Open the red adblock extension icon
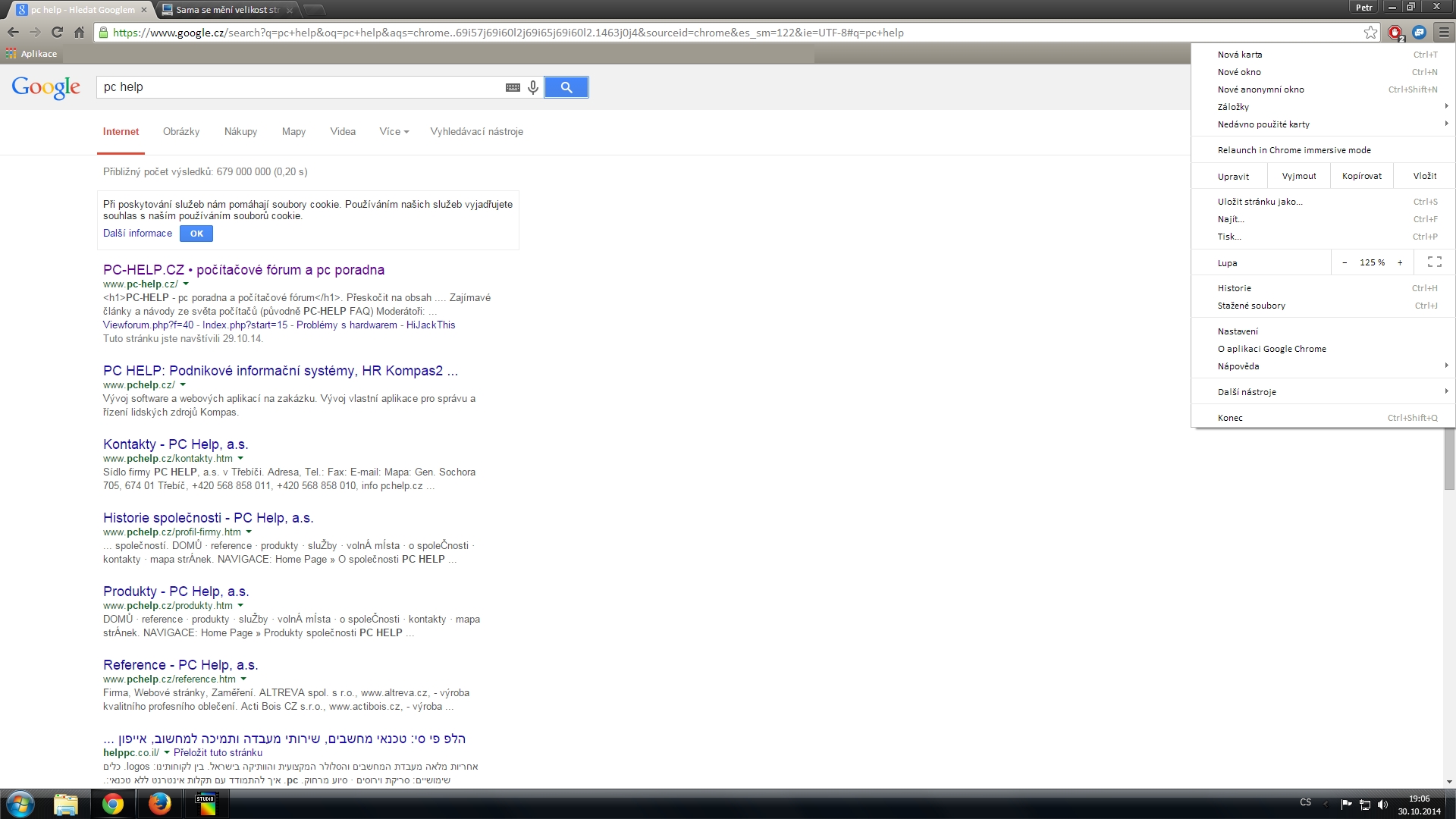 [x=1395, y=33]
